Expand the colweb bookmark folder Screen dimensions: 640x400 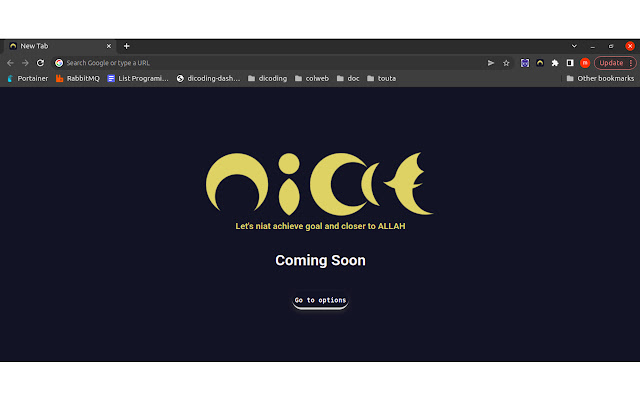click(312, 78)
